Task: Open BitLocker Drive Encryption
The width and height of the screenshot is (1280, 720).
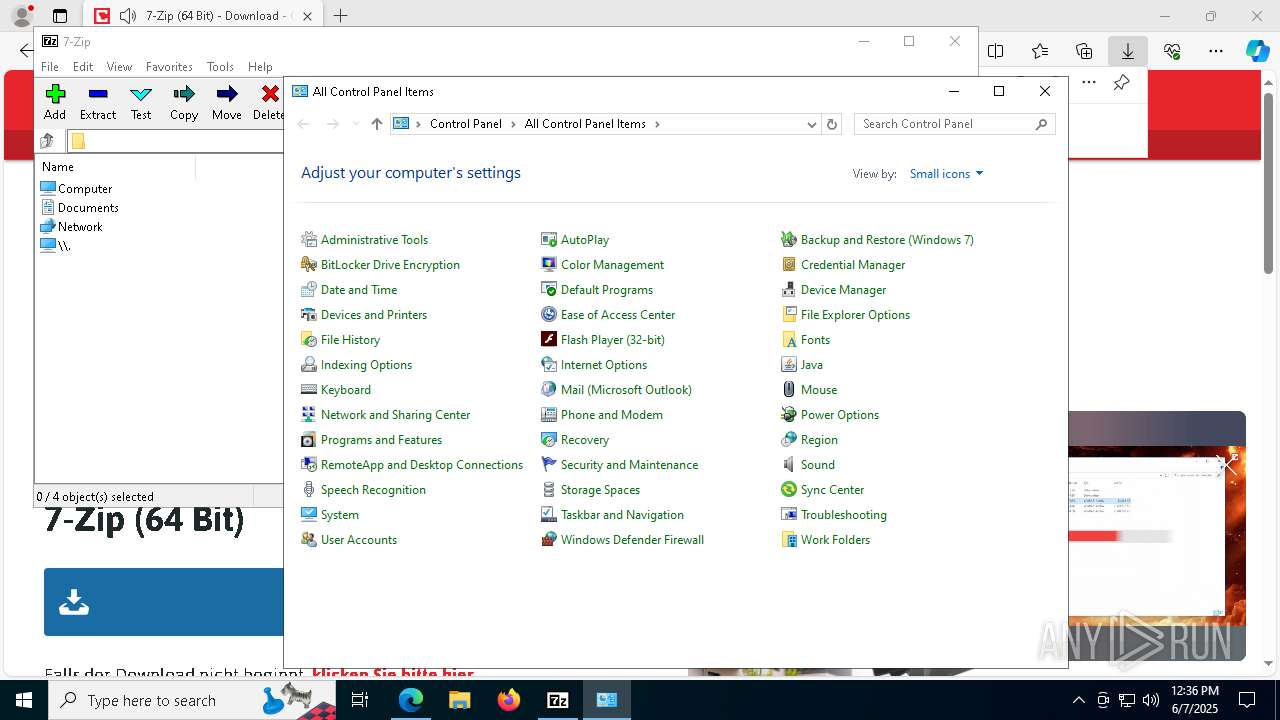Action: 390,265
